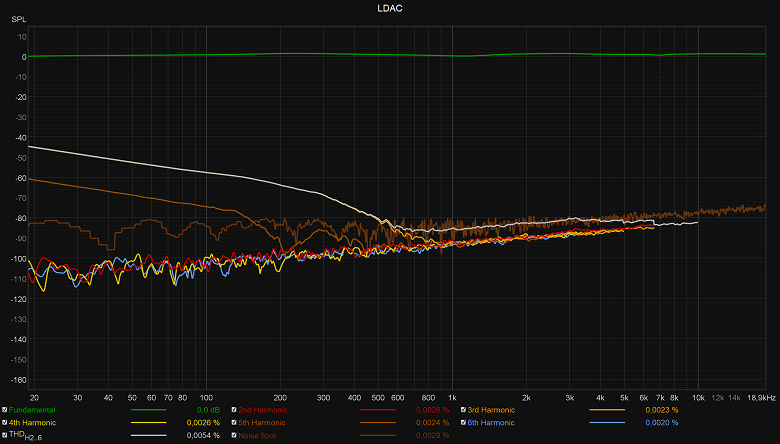The width and height of the screenshot is (780, 444).
Task: Click the 10 level axis label
Action: 22,37
